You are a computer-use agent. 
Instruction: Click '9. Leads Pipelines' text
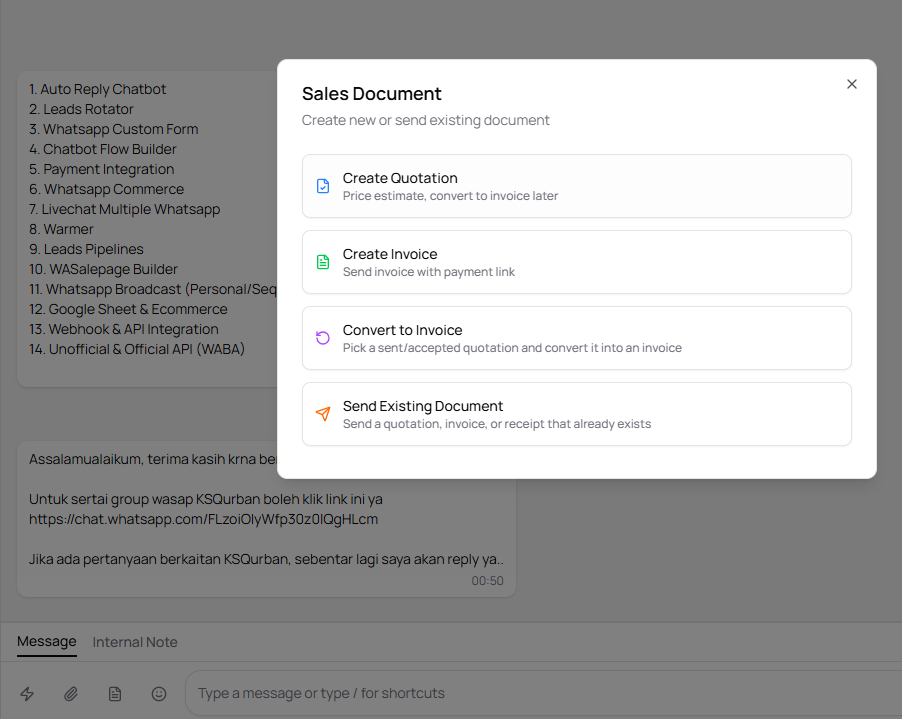point(86,249)
